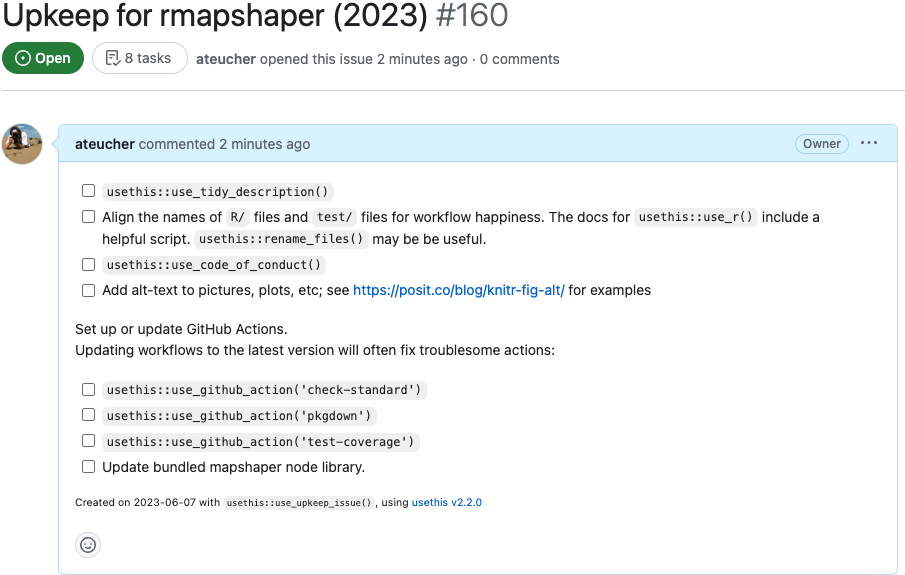The image size is (905, 575).
Task: Tick the use_code_of_conduct() checkbox
Action: (88, 264)
